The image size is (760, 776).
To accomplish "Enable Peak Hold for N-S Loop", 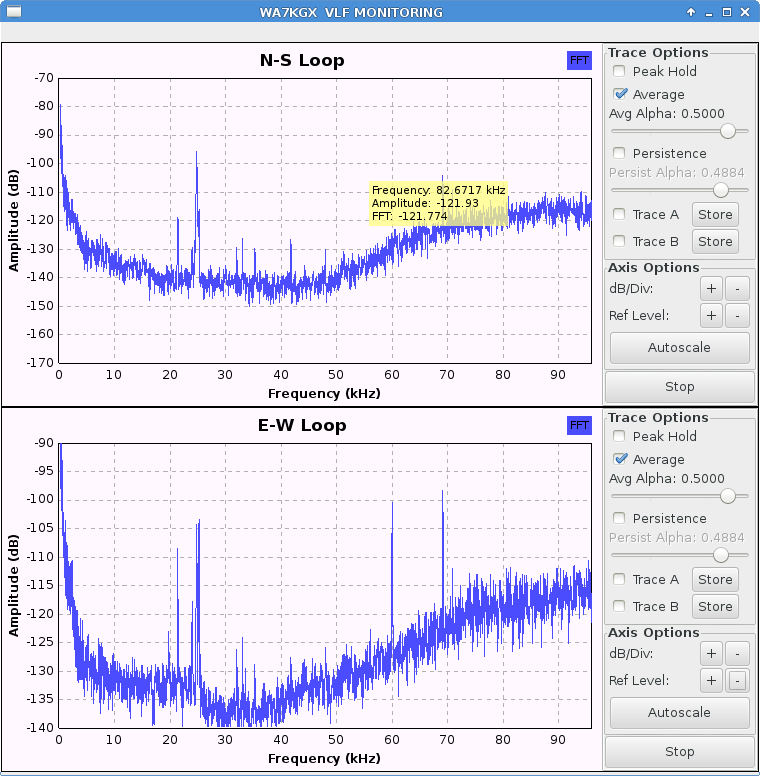I will pyautogui.click(x=620, y=72).
